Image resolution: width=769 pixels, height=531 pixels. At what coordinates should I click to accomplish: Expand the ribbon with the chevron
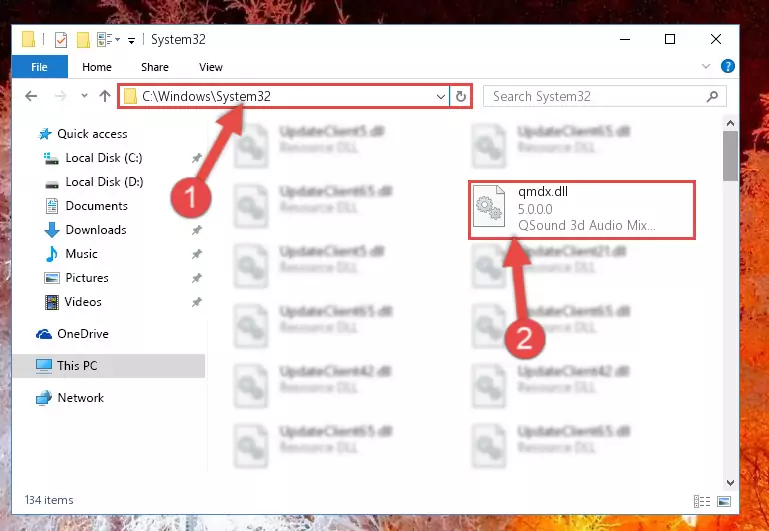(706, 66)
